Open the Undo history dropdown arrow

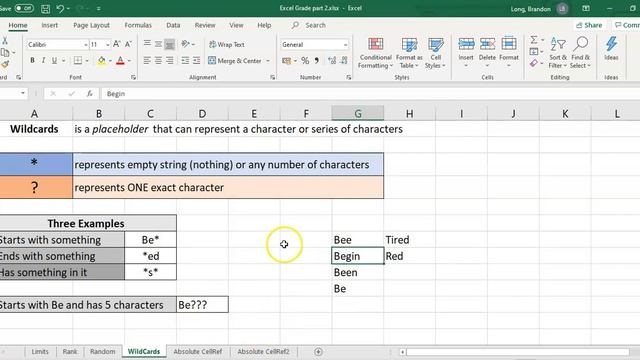tap(68, 9)
